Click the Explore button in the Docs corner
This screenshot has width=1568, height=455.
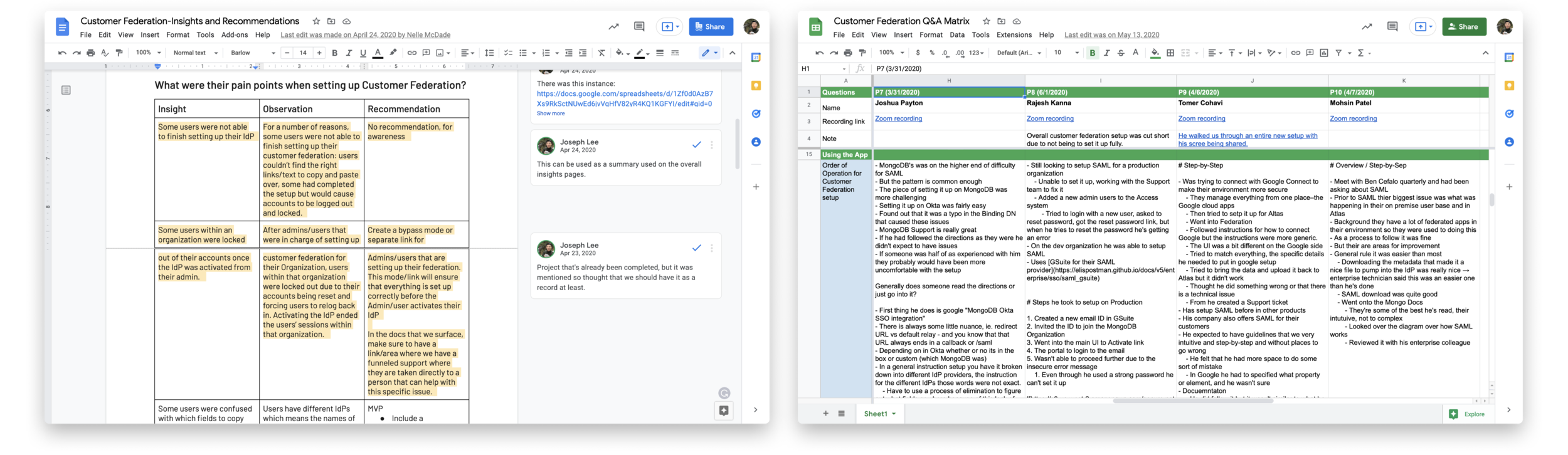click(723, 411)
